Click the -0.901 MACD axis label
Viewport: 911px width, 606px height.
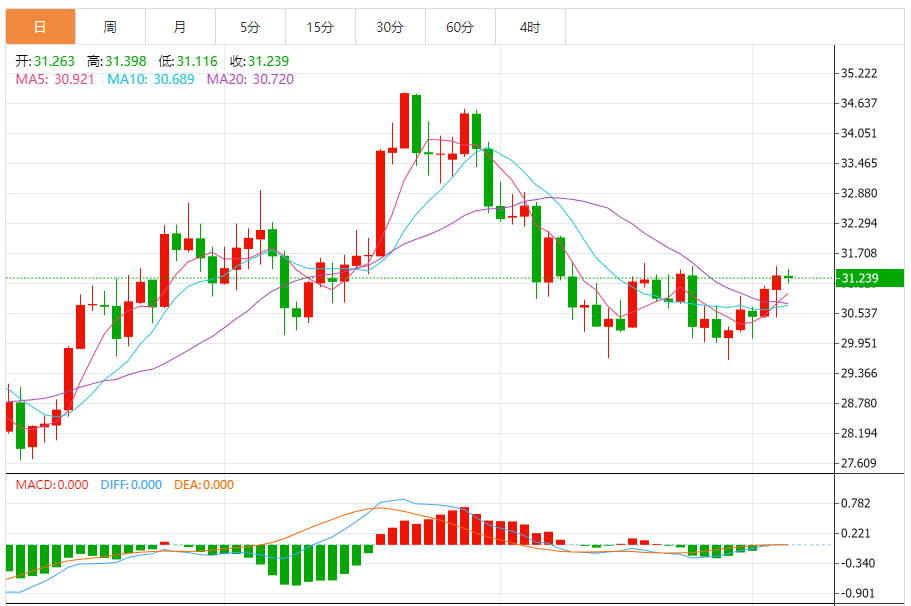coord(858,593)
